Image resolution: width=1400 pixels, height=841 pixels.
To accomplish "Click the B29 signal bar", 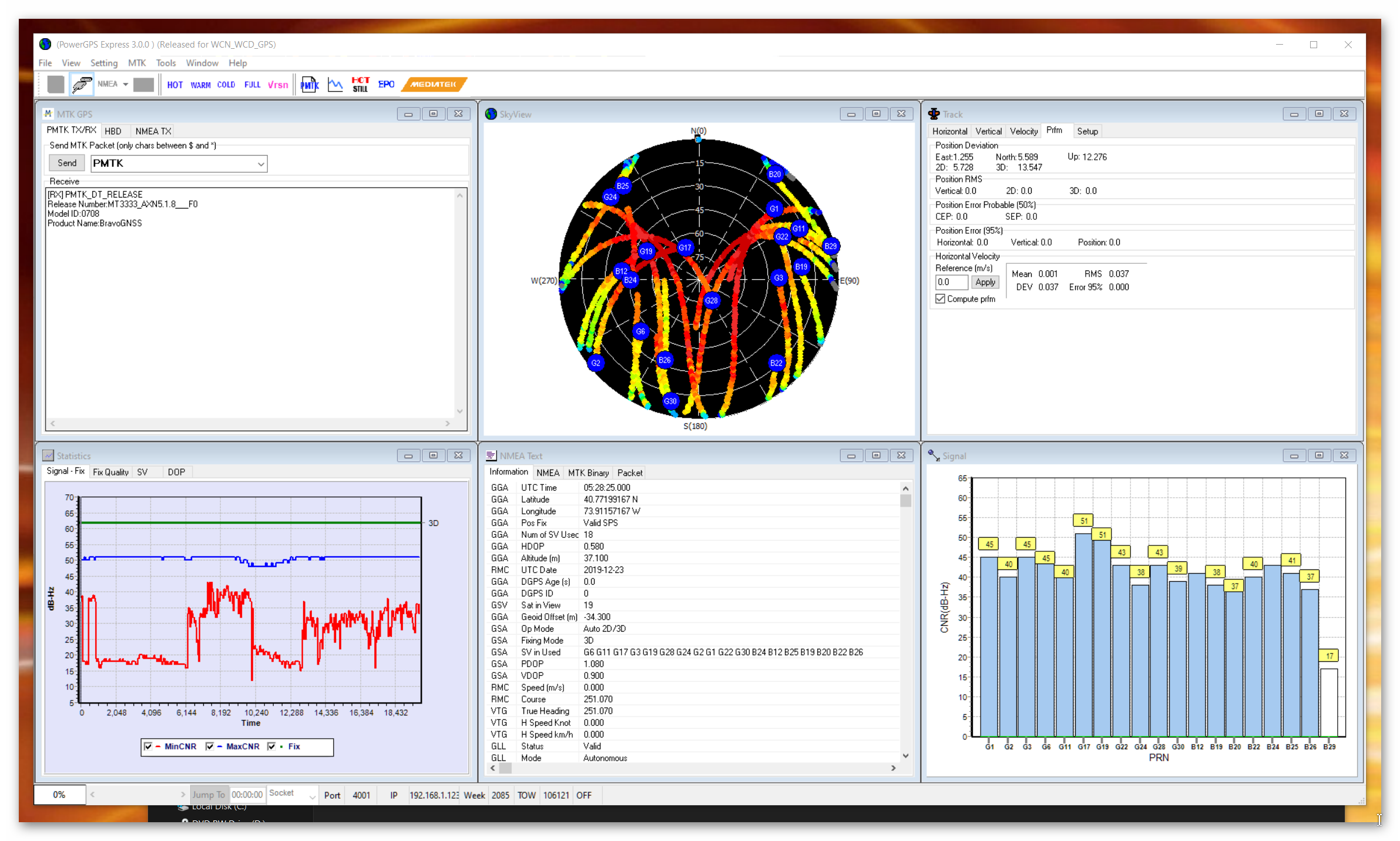I will pyautogui.click(x=1329, y=702).
